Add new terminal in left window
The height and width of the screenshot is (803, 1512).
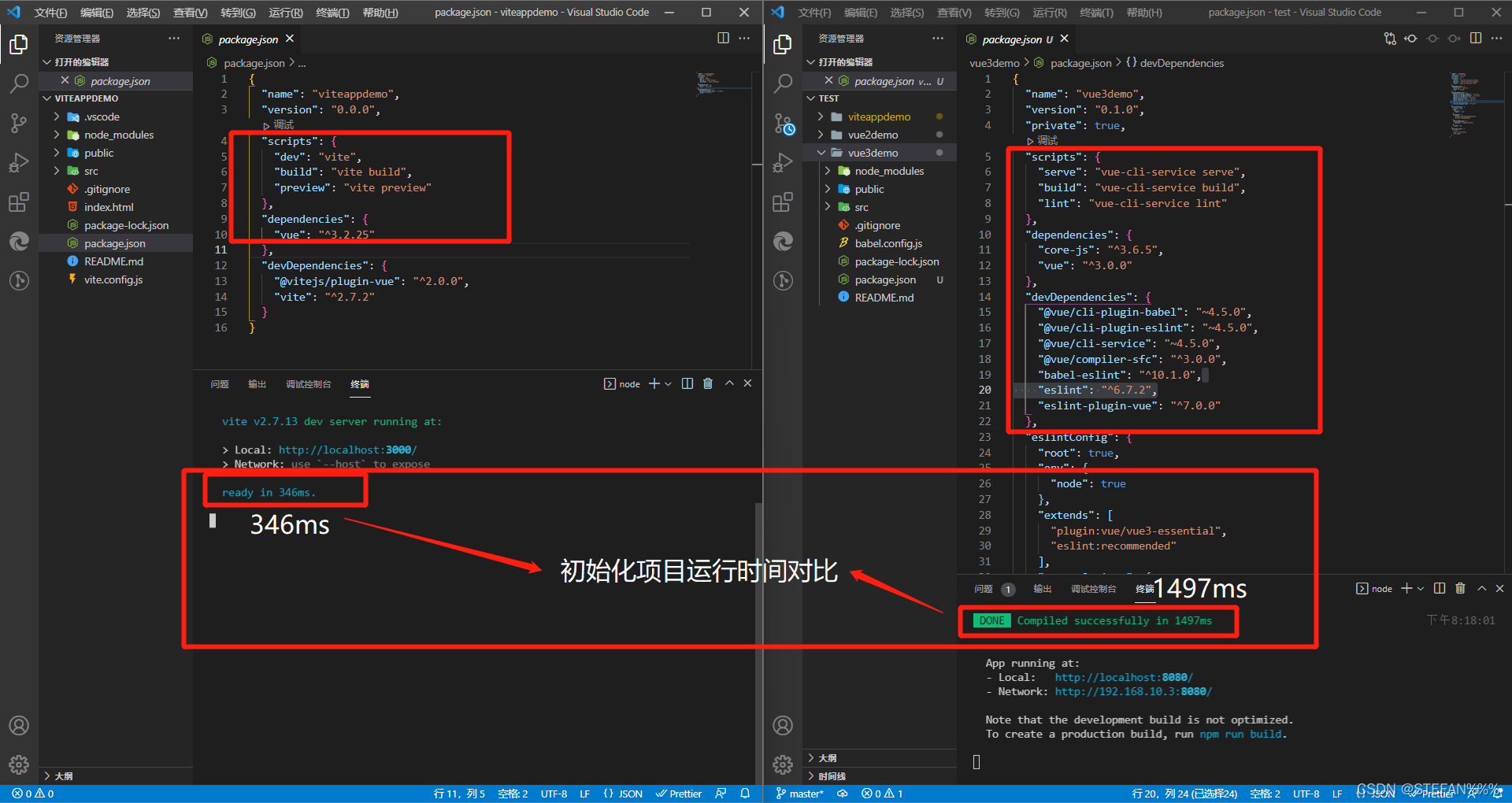click(654, 383)
